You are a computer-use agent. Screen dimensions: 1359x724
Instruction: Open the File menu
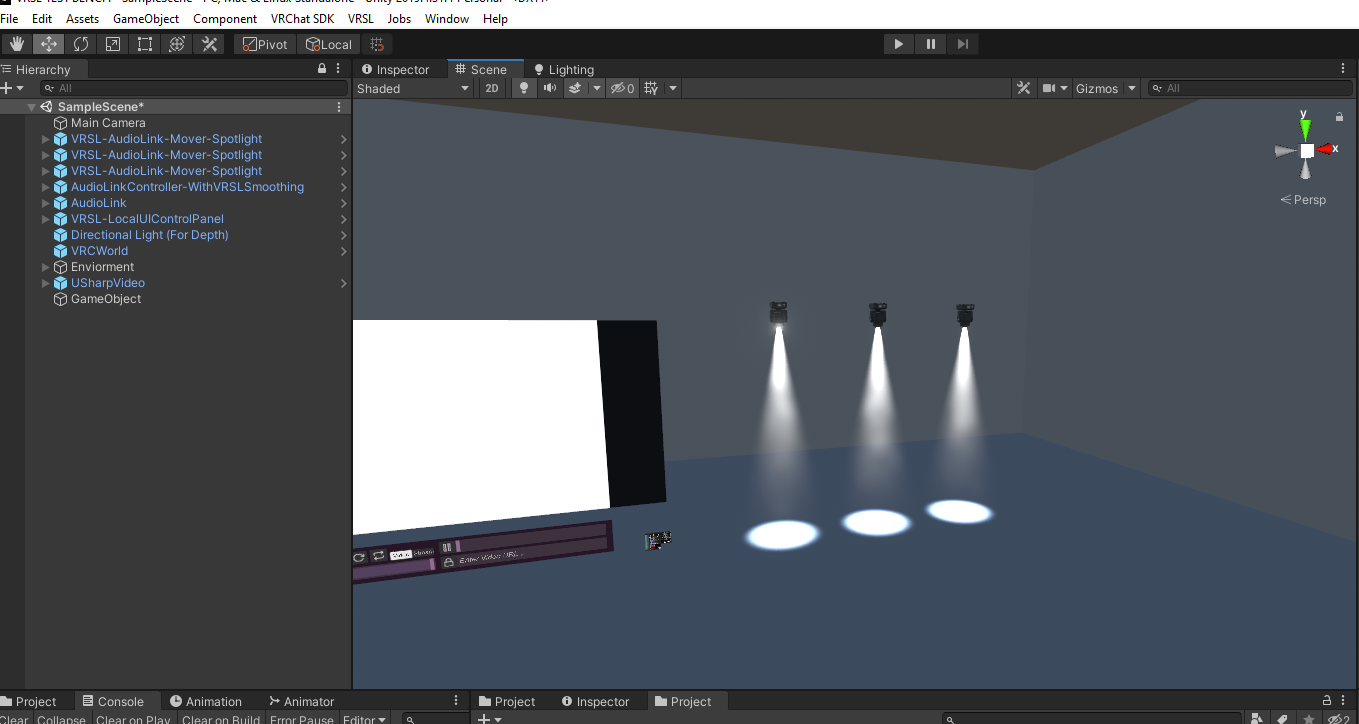coord(9,19)
